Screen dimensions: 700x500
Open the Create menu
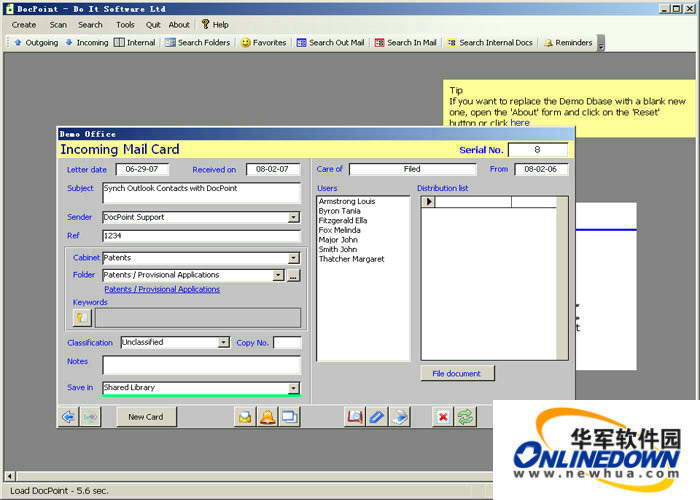click(x=24, y=25)
